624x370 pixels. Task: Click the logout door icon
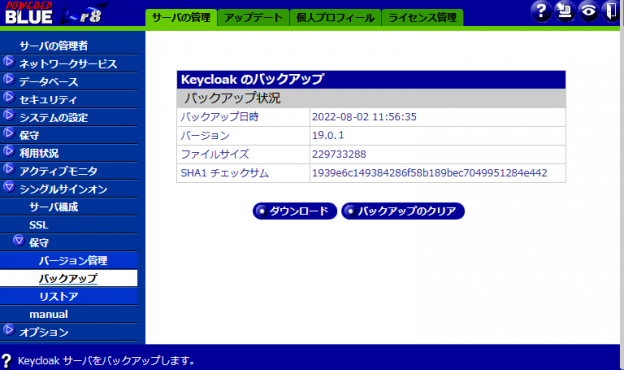(611, 11)
